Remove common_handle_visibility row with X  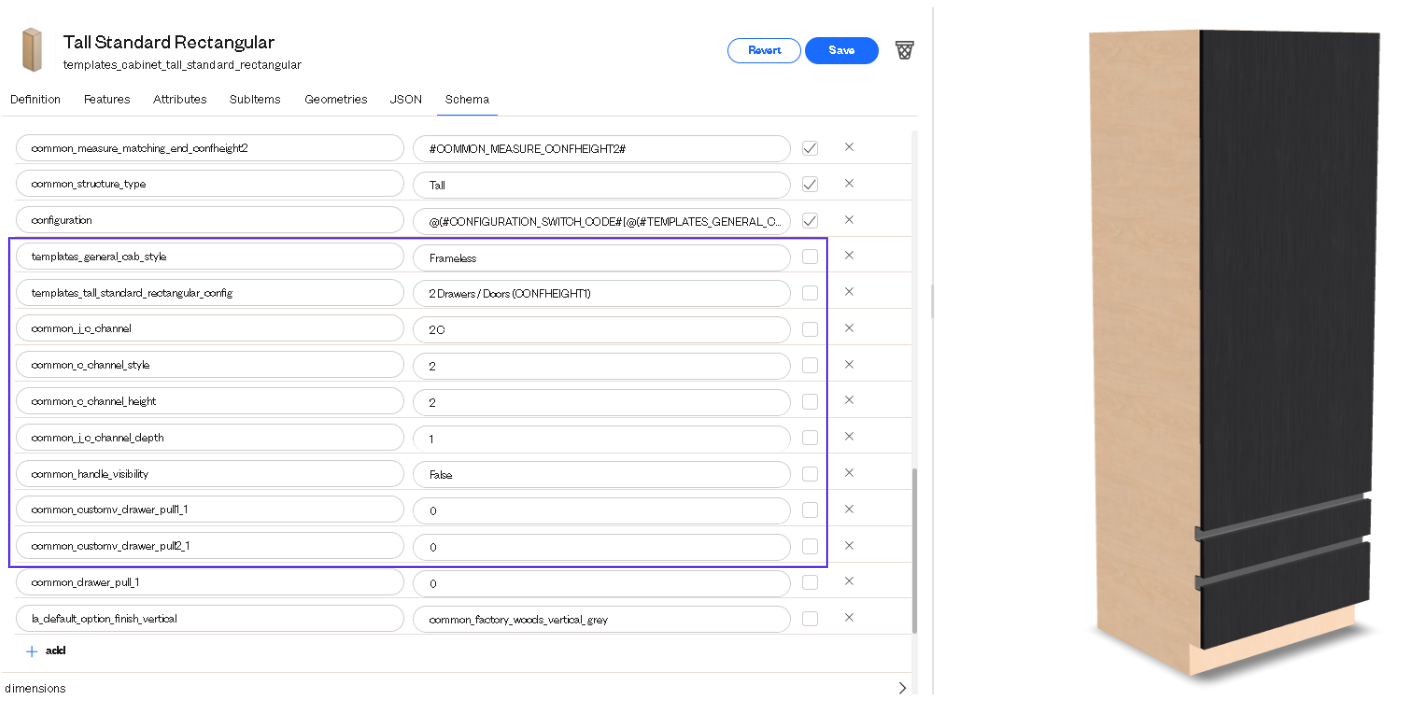(x=849, y=473)
